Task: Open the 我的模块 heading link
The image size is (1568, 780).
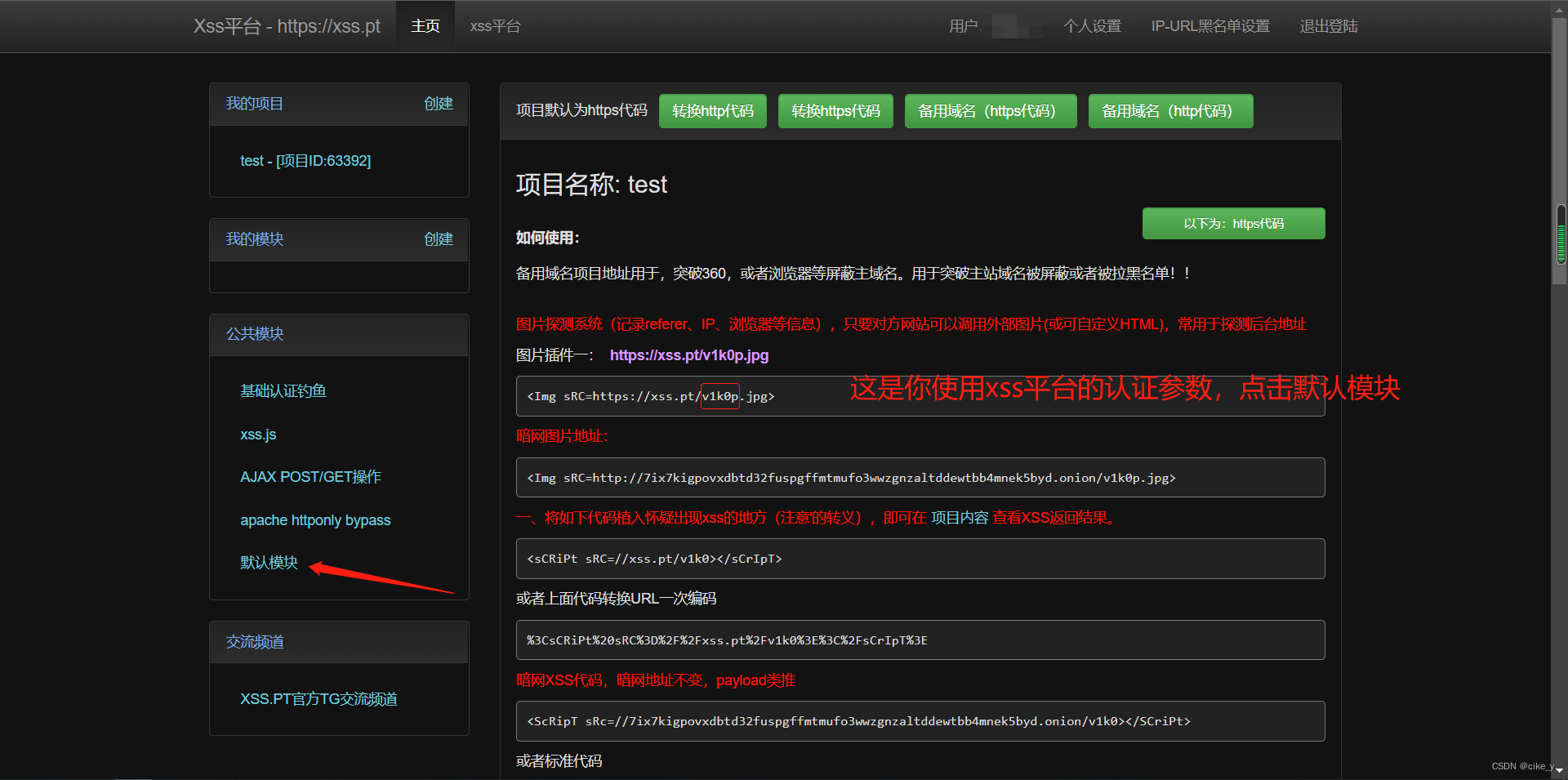Action: [255, 239]
